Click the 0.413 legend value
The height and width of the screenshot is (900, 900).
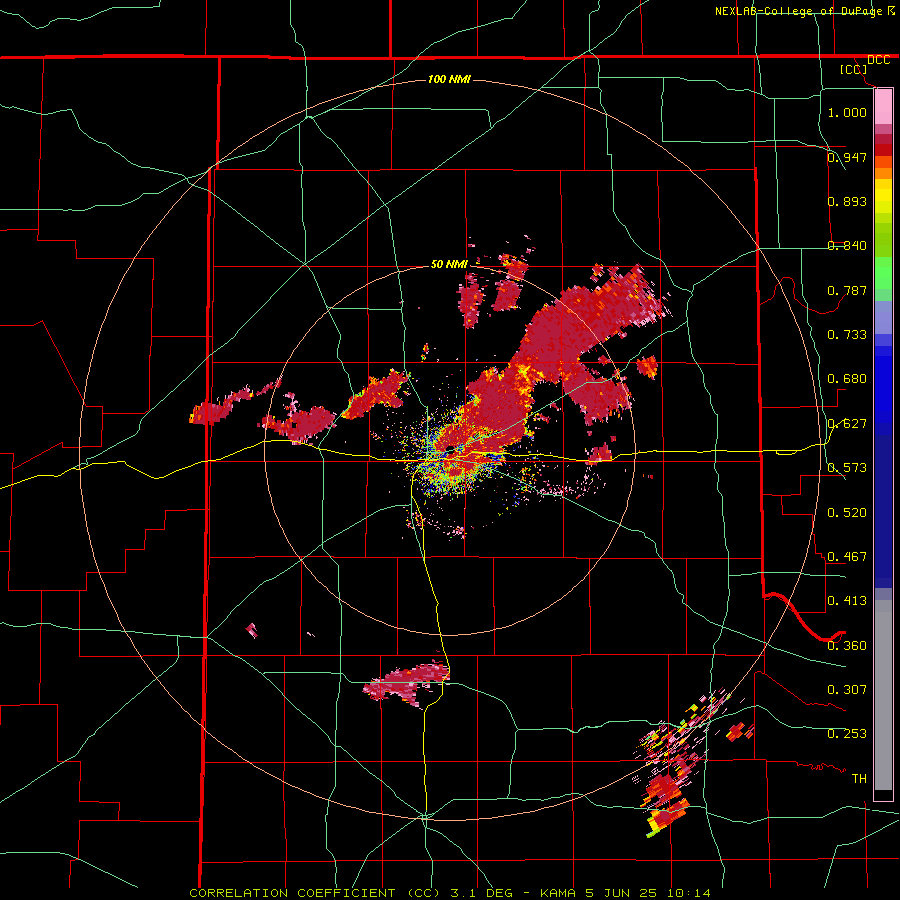[x=847, y=600]
